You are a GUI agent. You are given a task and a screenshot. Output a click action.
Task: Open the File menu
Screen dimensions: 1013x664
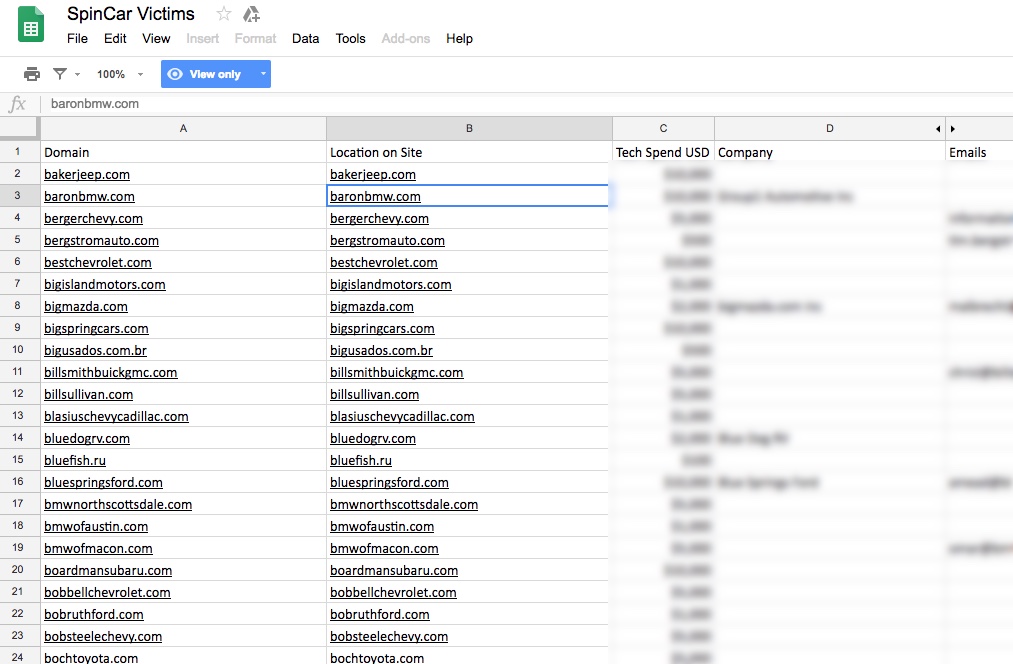pos(77,39)
